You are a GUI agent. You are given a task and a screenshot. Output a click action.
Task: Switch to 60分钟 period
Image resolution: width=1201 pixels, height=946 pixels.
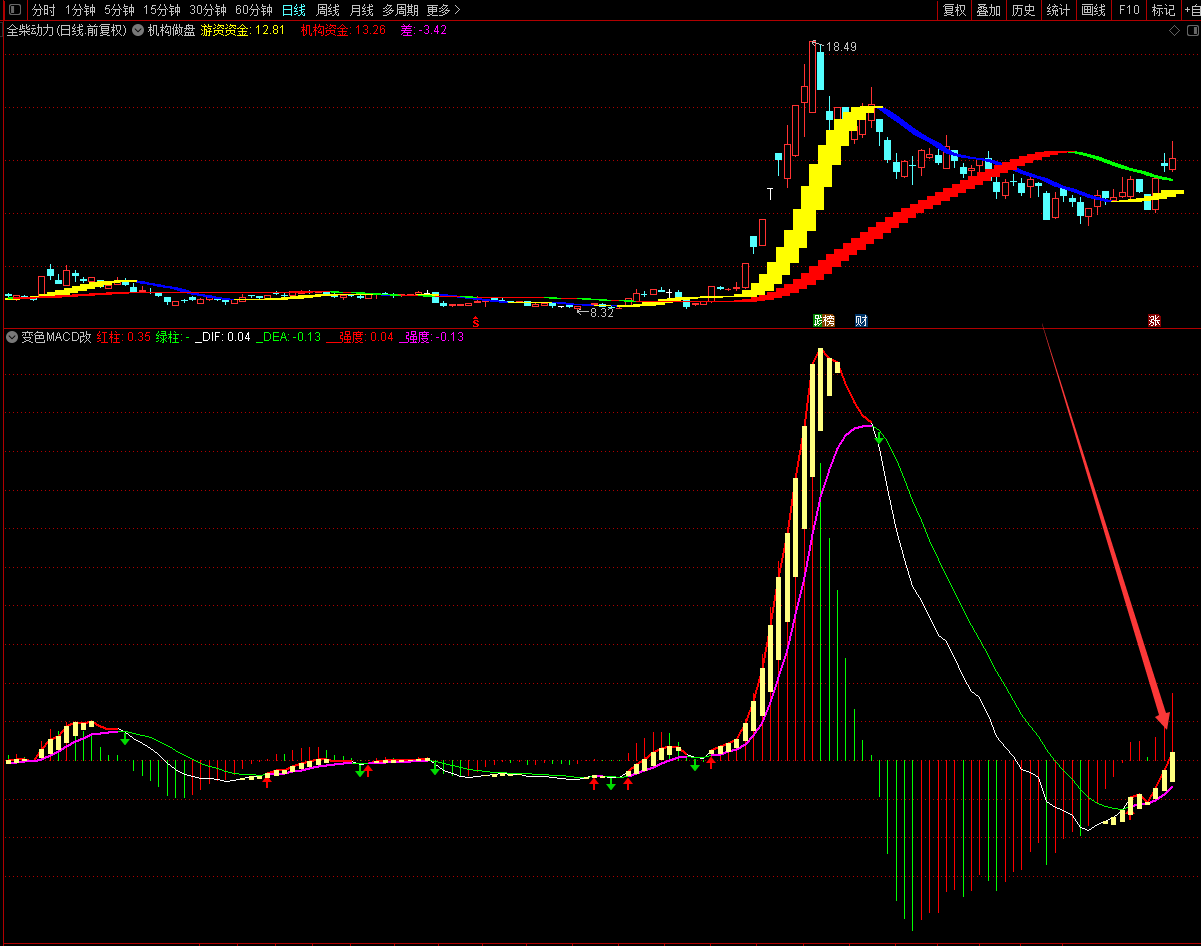254,10
